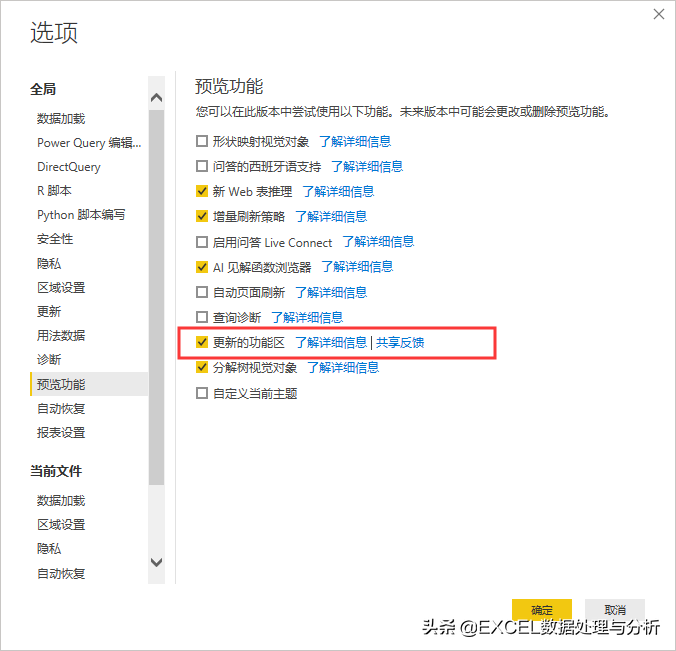The height and width of the screenshot is (651, 676).
Task: Click scroll up arrow in sidebar
Action: click(x=156, y=97)
